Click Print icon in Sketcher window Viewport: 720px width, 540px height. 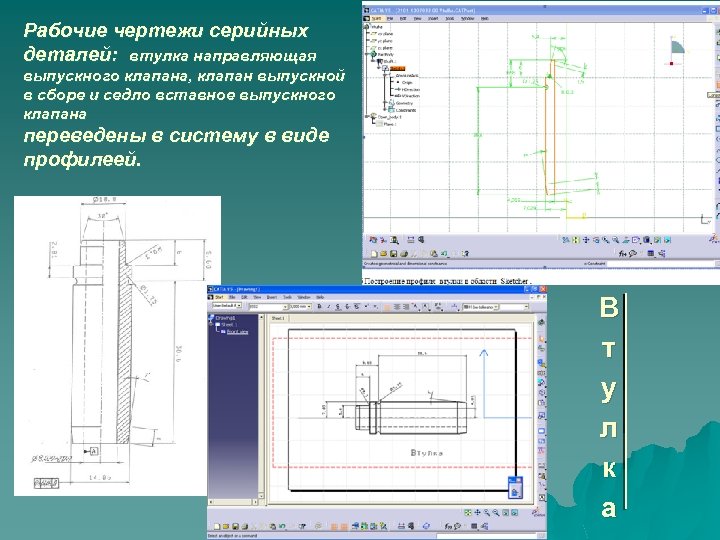[x=404, y=253]
